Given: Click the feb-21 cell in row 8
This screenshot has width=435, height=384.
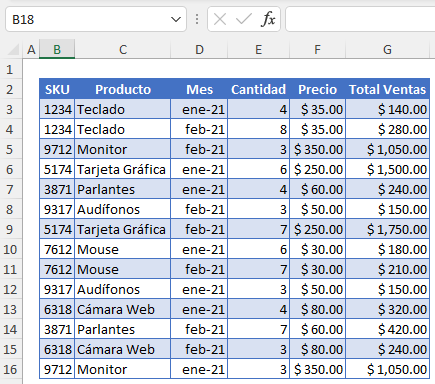Looking at the screenshot, I should pos(199,209).
